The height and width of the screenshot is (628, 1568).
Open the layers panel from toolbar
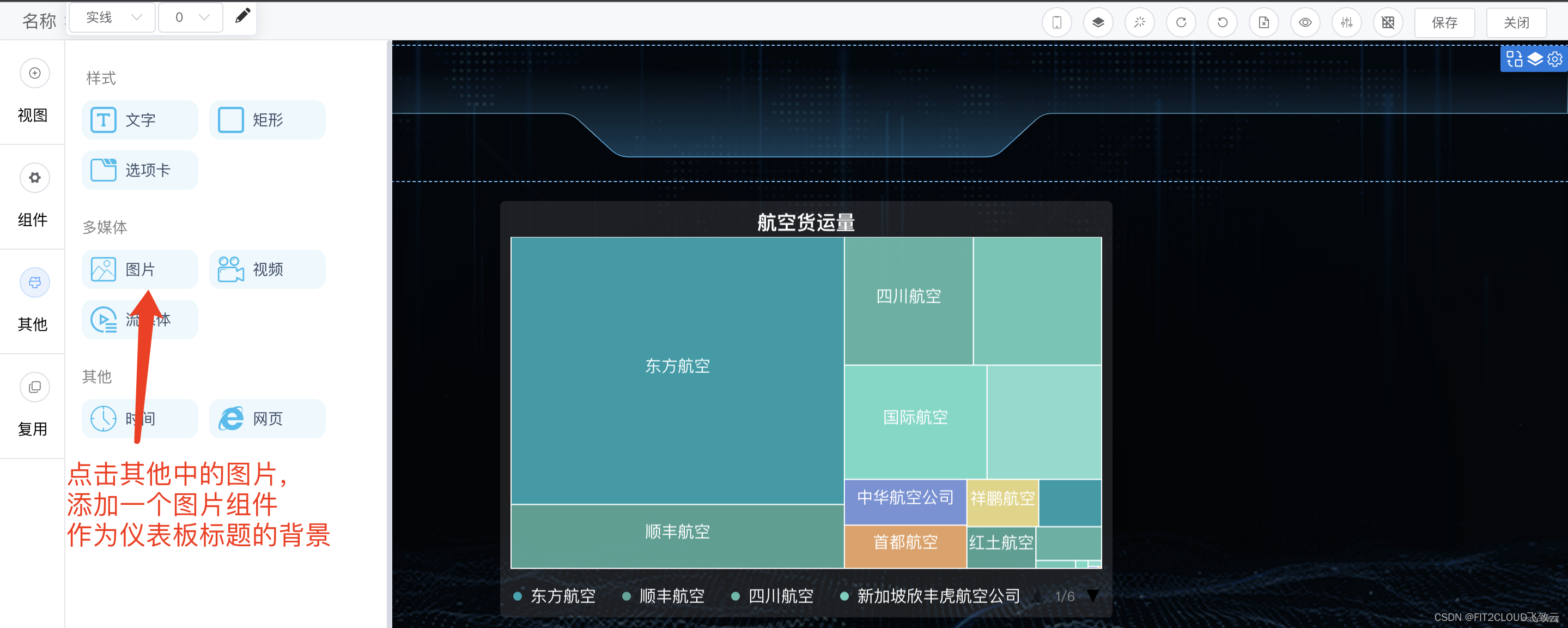pos(1098,22)
